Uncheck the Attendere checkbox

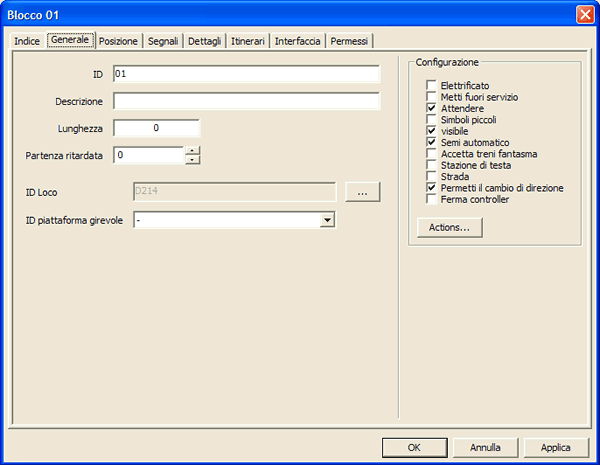pyautogui.click(x=432, y=108)
